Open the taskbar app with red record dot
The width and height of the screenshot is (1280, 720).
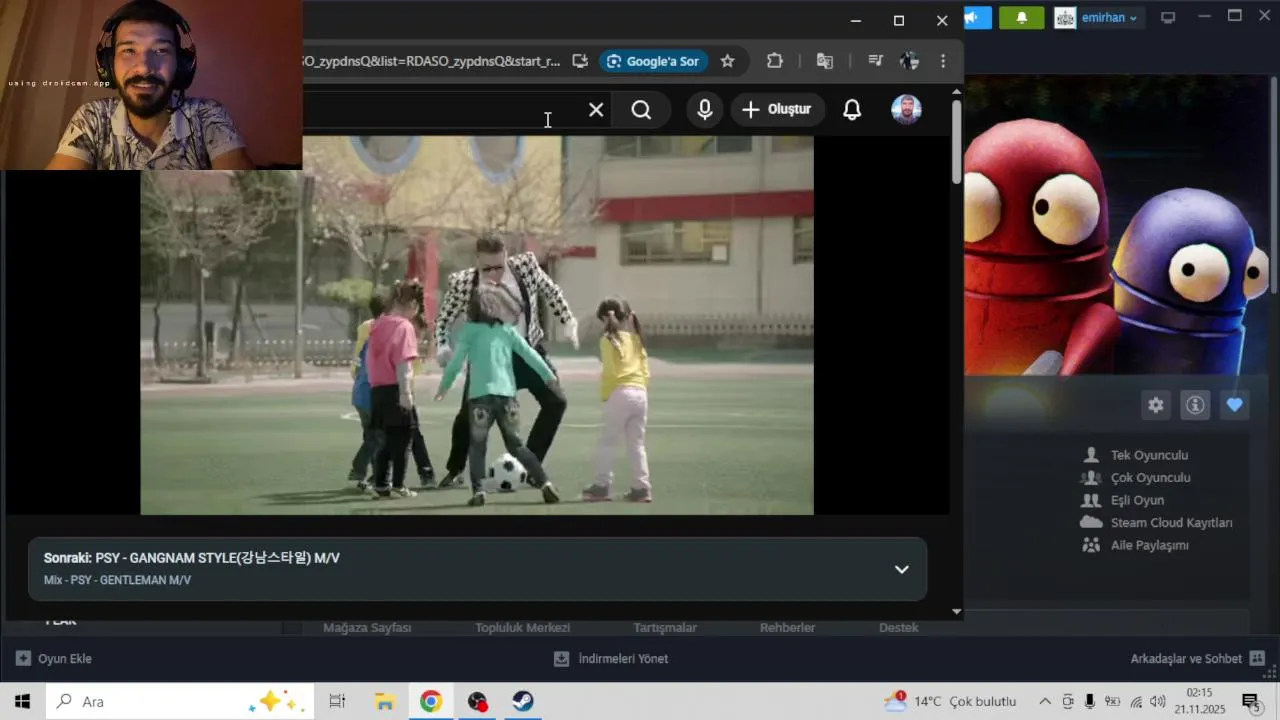pyautogui.click(x=478, y=702)
